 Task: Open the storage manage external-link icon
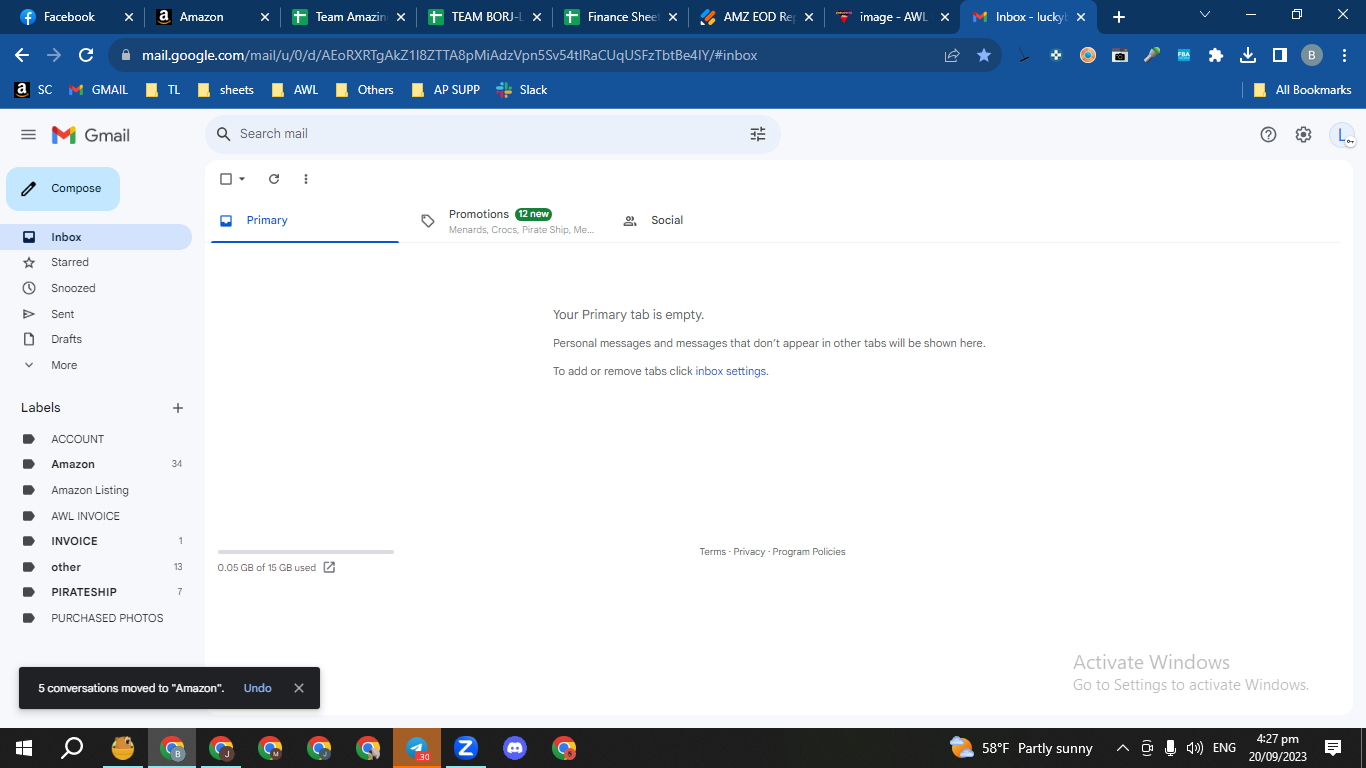(x=329, y=567)
